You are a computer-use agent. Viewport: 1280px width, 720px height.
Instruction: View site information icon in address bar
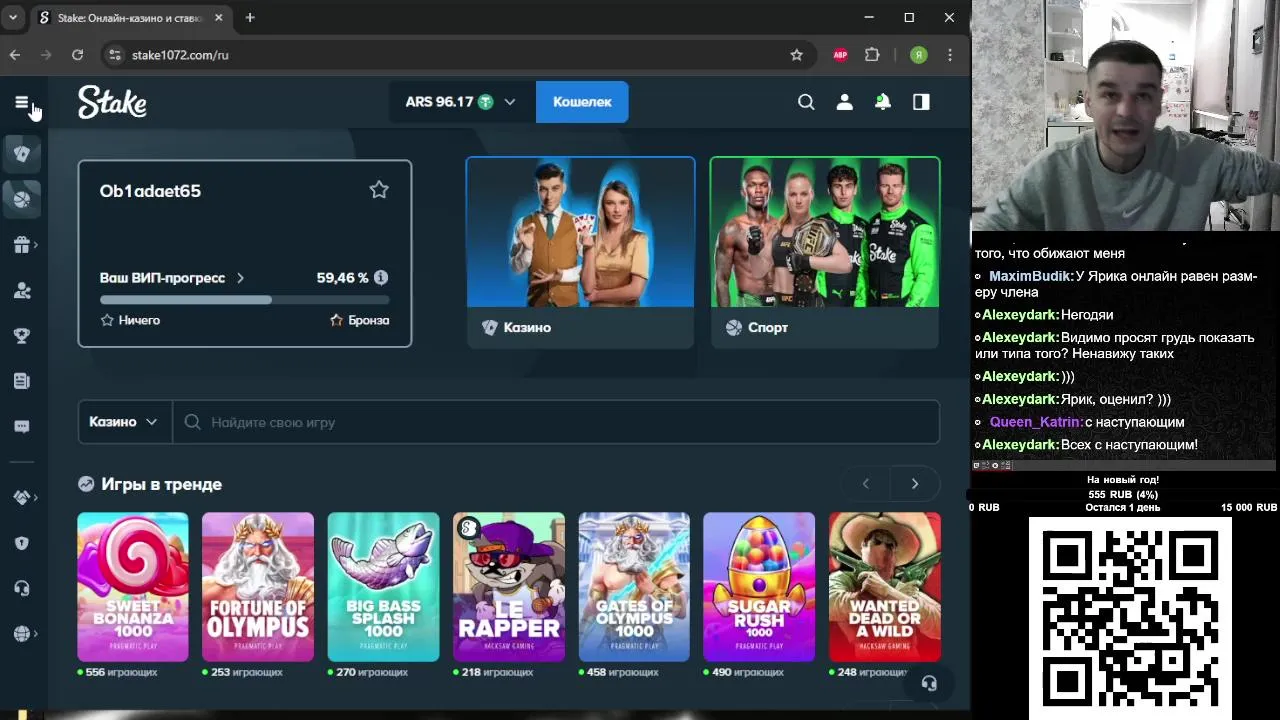(114, 55)
